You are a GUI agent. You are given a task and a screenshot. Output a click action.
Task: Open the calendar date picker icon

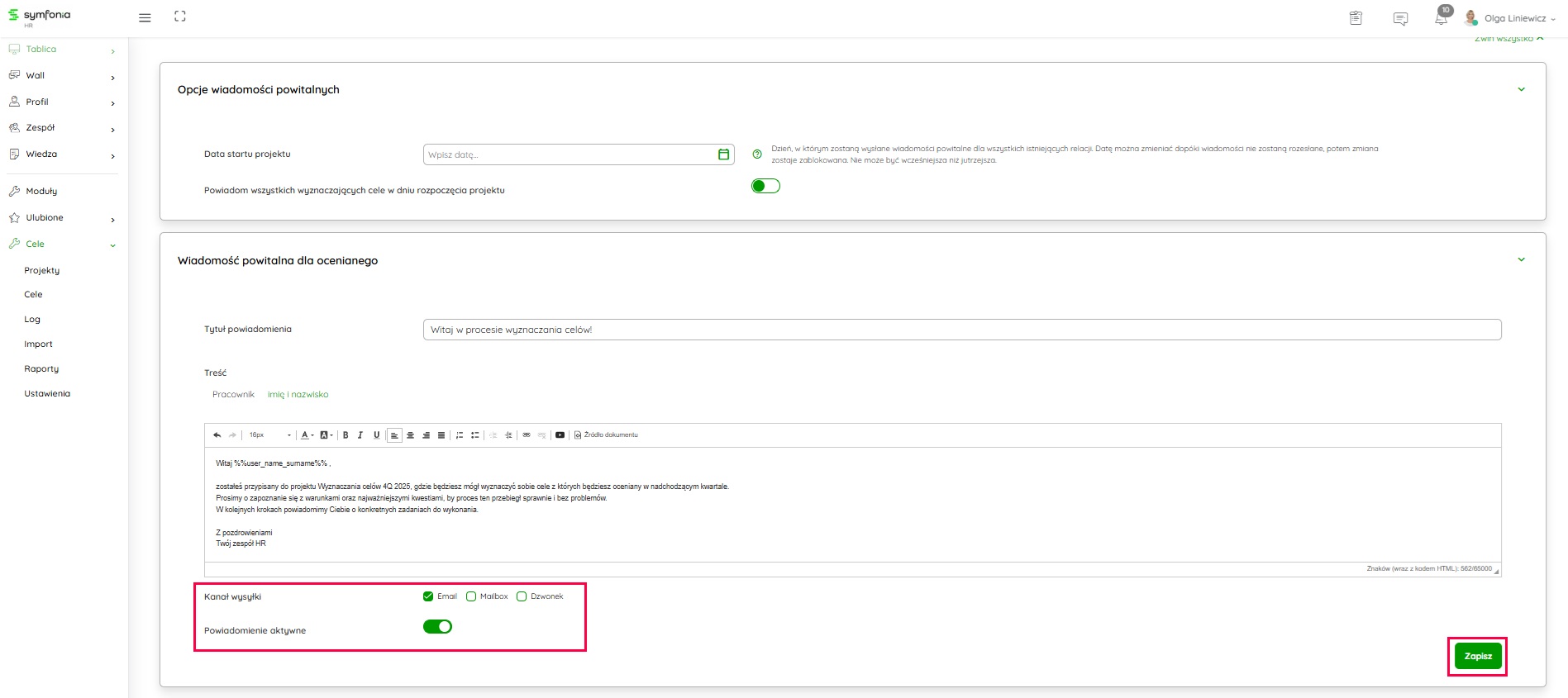pos(723,154)
